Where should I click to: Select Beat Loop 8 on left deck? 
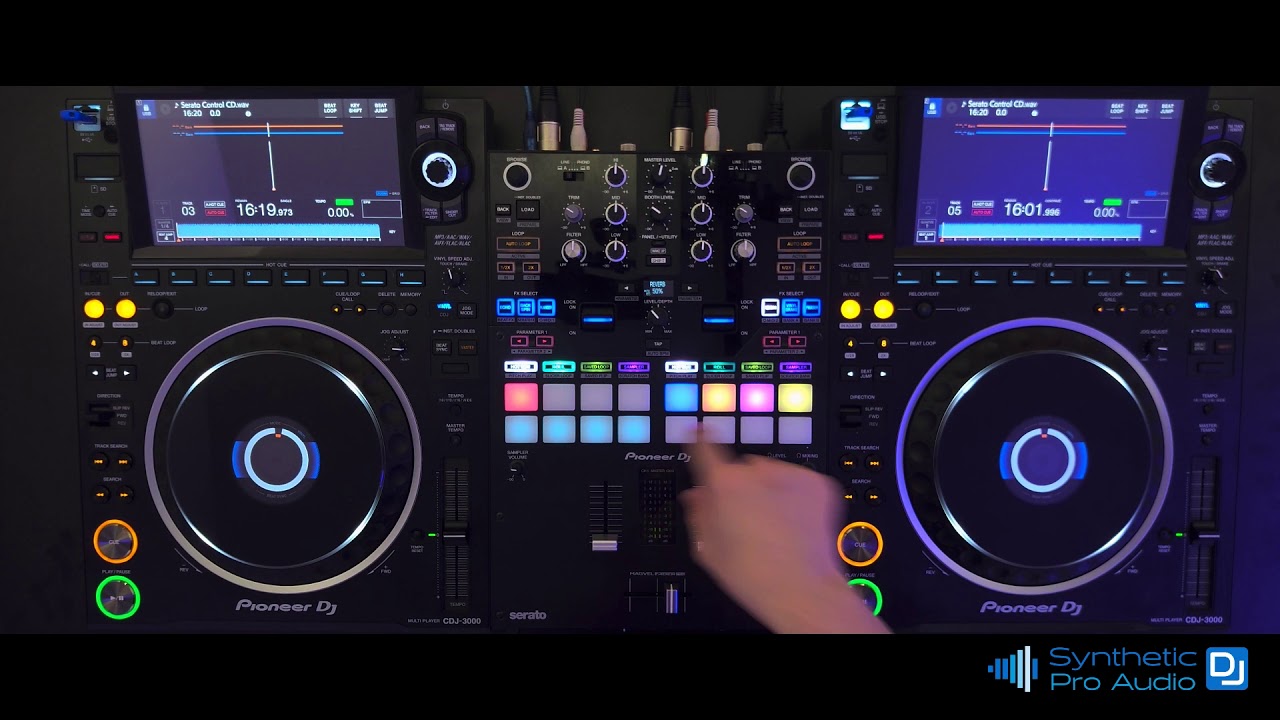tap(125, 343)
